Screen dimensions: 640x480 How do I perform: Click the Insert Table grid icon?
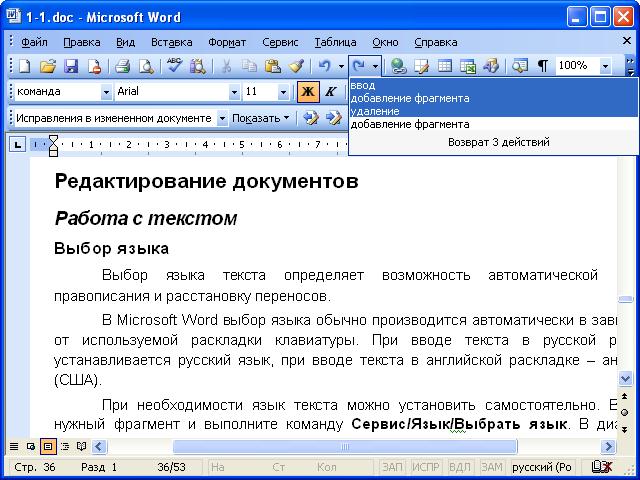[444, 66]
